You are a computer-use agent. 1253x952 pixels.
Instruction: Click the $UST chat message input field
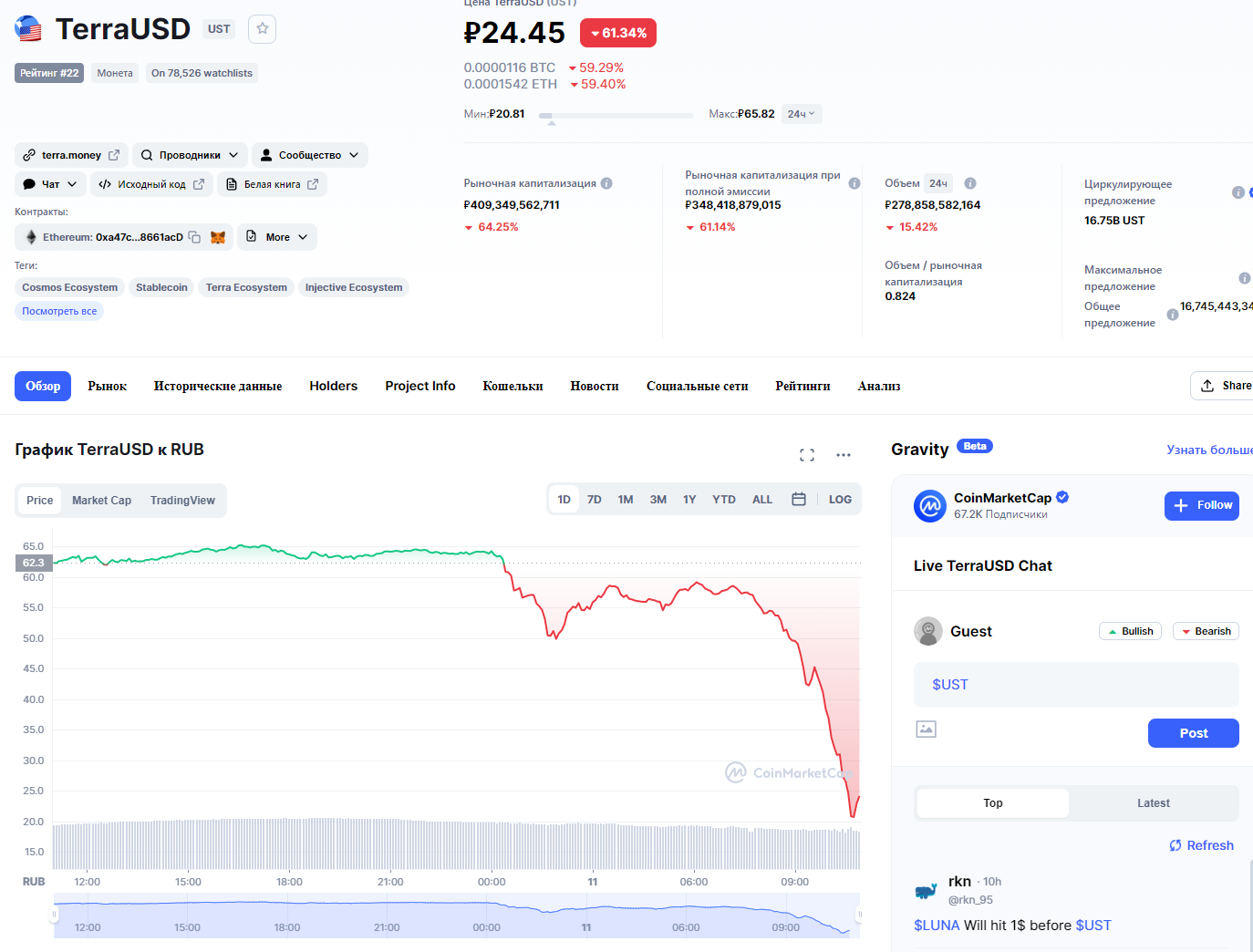pyautogui.click(x=1076, y=685)
